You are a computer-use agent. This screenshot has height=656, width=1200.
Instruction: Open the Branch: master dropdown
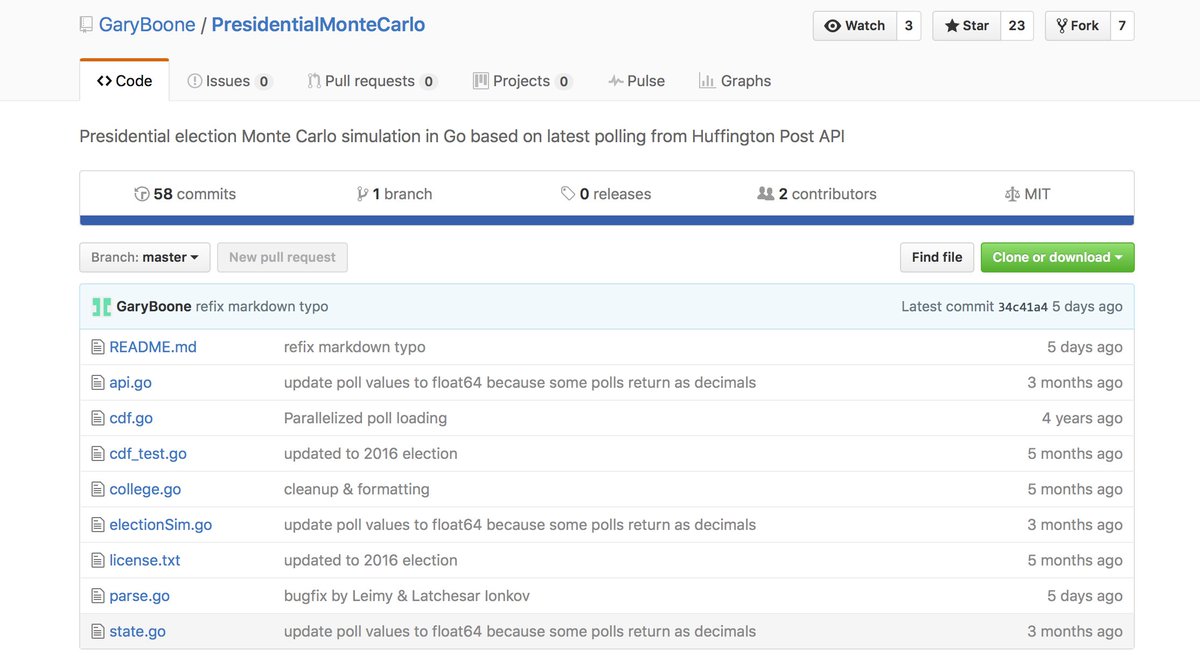click(x=145, y=257)
